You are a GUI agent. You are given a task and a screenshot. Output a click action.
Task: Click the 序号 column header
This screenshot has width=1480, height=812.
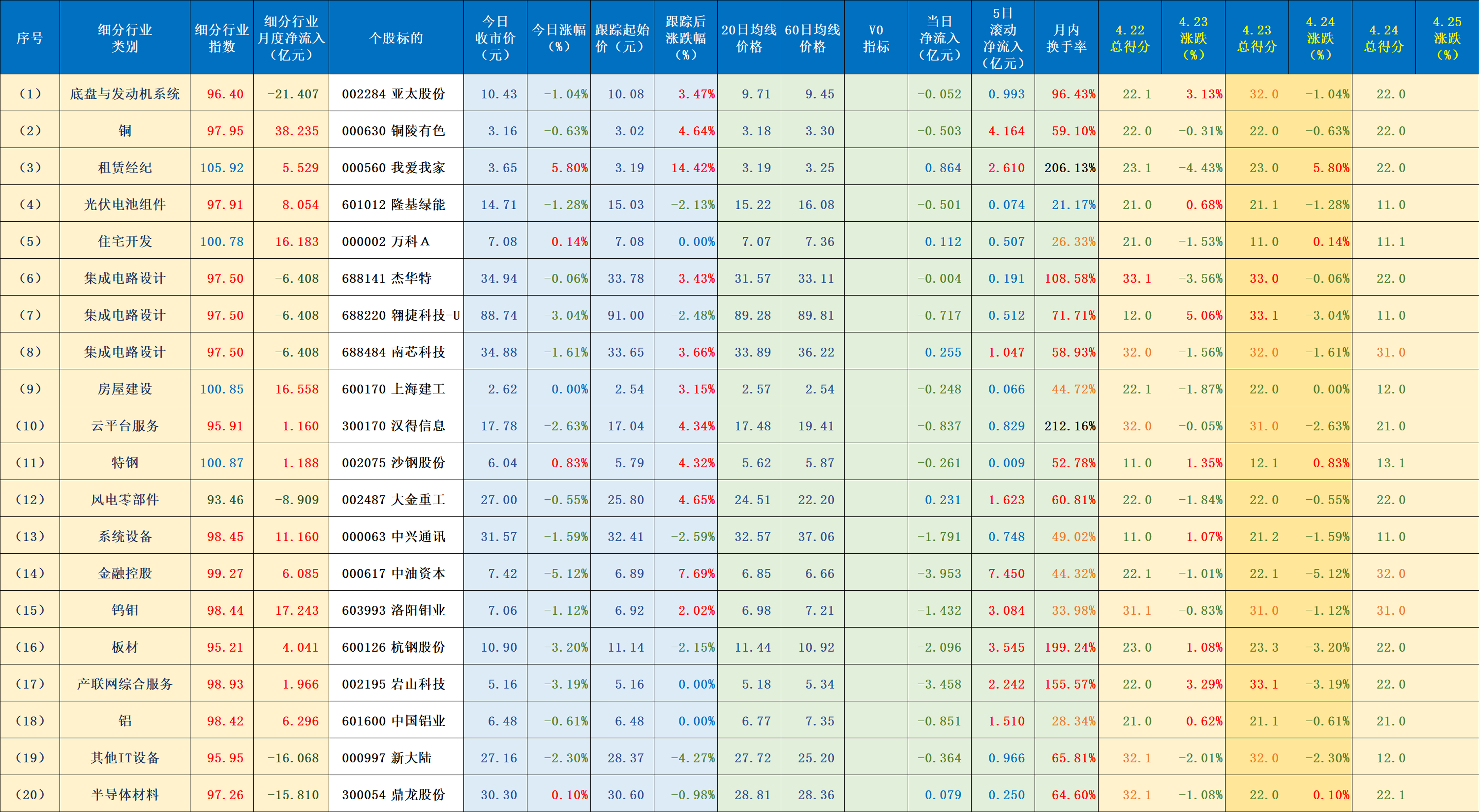point(30,37)
